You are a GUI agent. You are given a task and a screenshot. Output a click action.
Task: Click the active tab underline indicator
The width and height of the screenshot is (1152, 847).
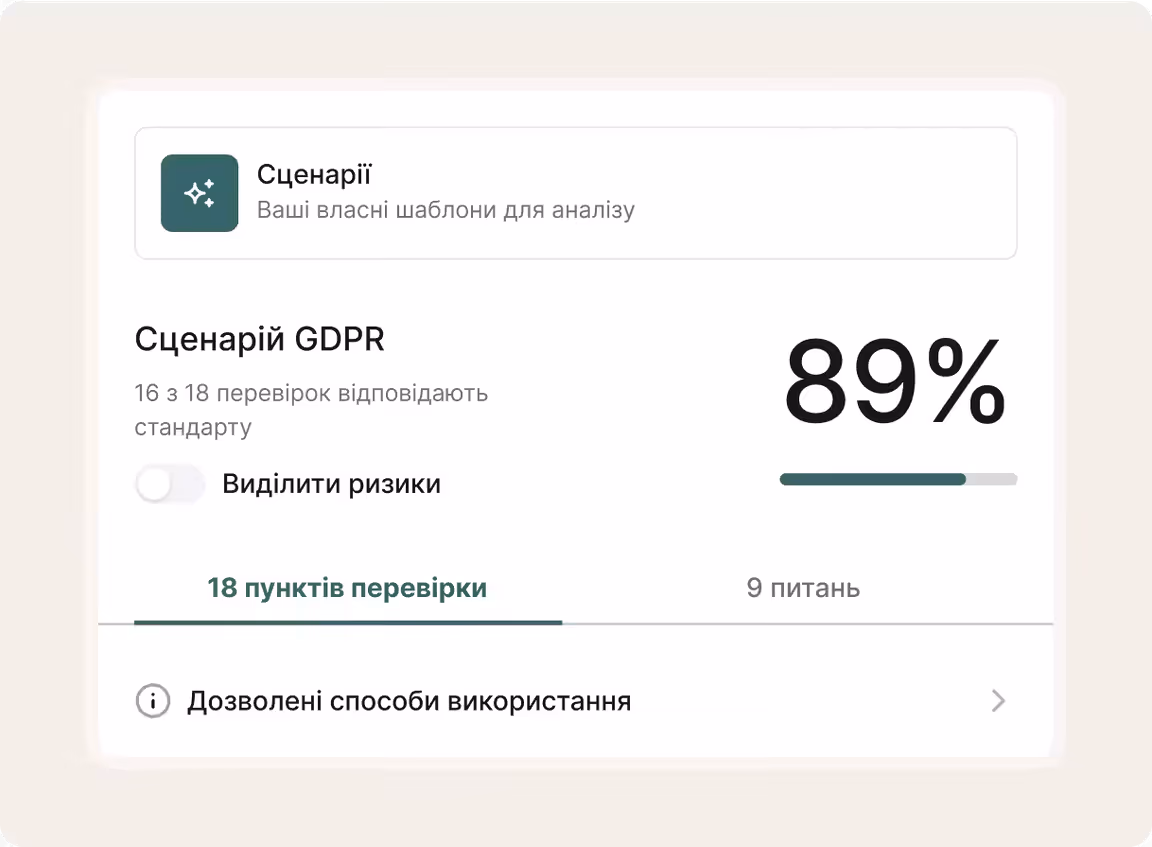[x=347, y=622]
